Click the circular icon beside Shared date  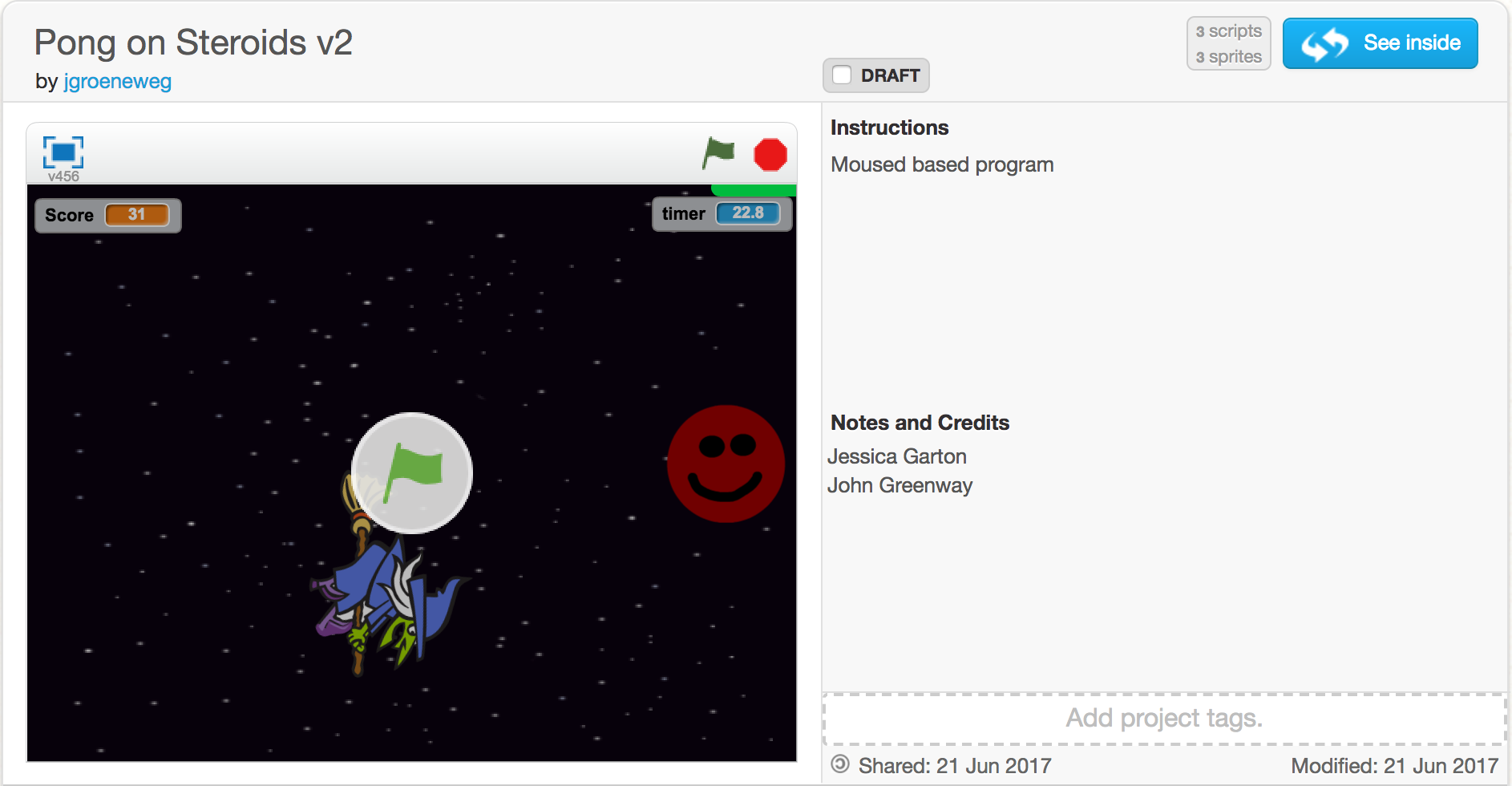point(839,764)
